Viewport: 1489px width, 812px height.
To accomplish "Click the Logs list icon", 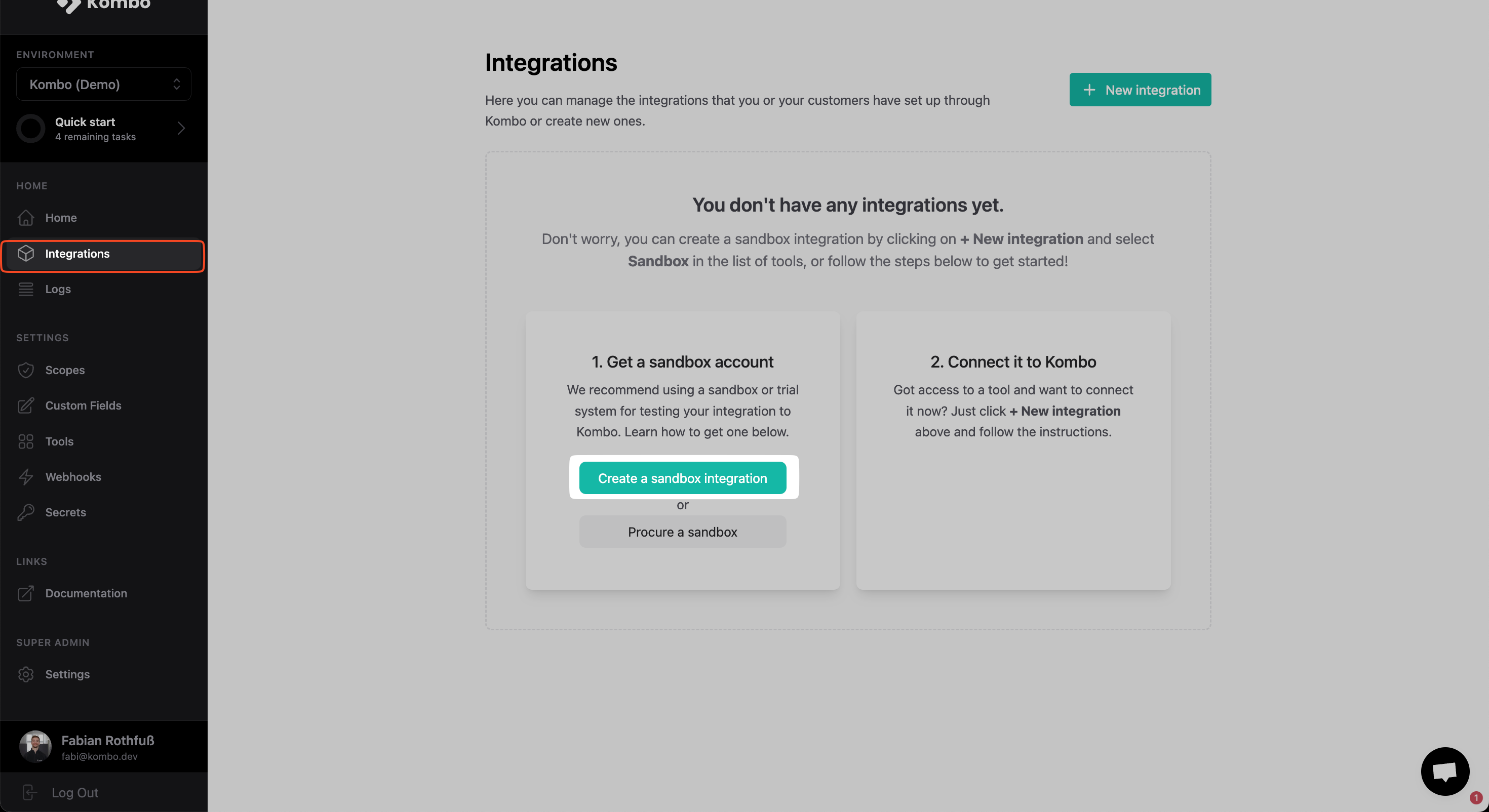I will click(x=26, y=289).
